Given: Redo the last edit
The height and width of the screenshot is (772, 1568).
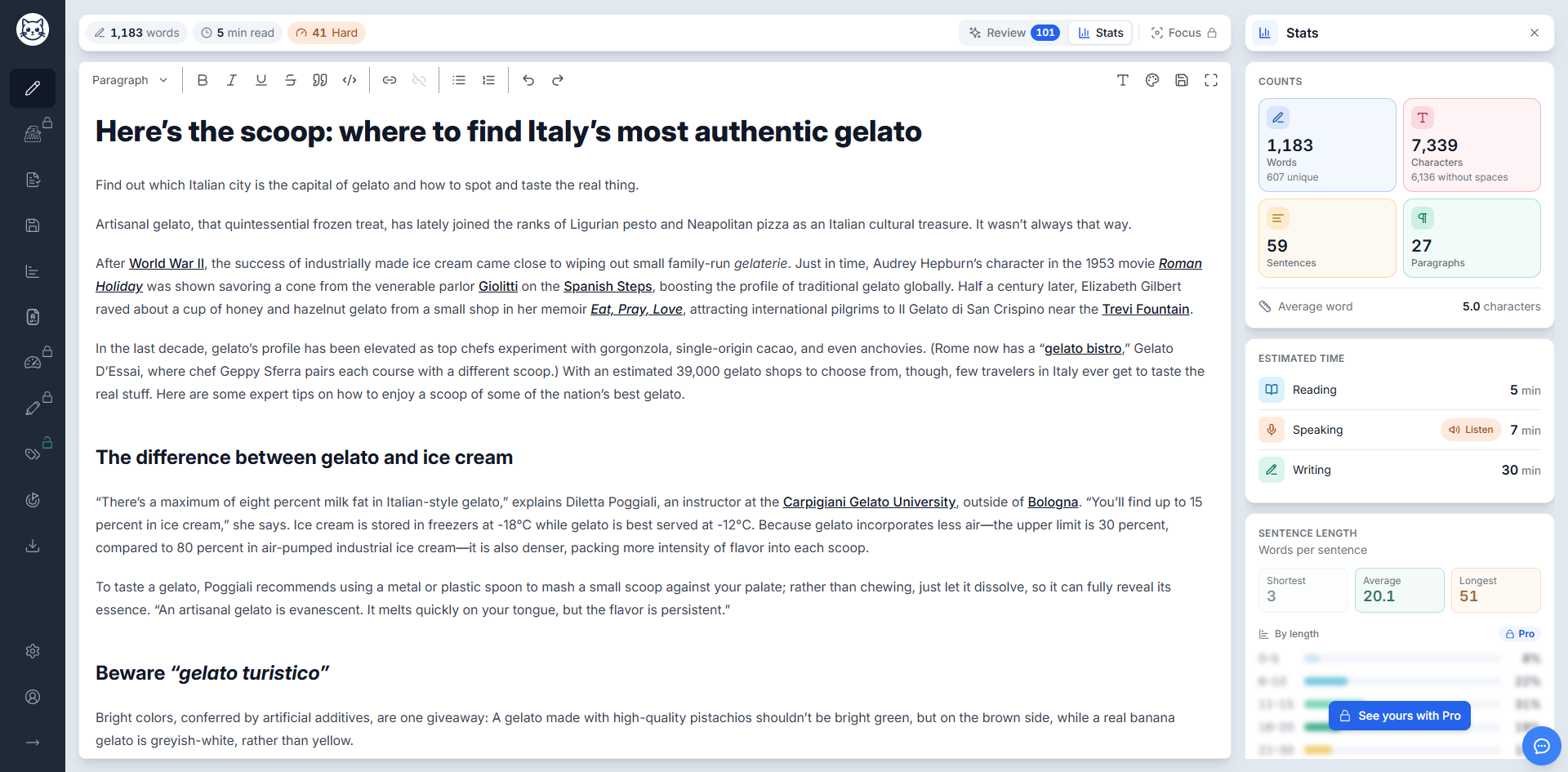Looking at the screenshot, I should [x=558, y=80].
